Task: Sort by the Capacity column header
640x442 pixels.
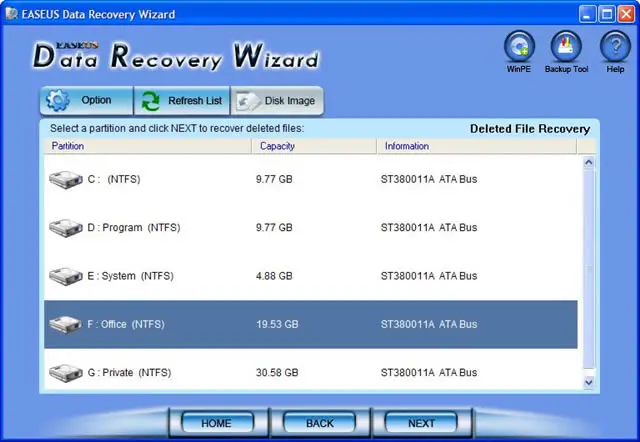Action: point(314,146)
